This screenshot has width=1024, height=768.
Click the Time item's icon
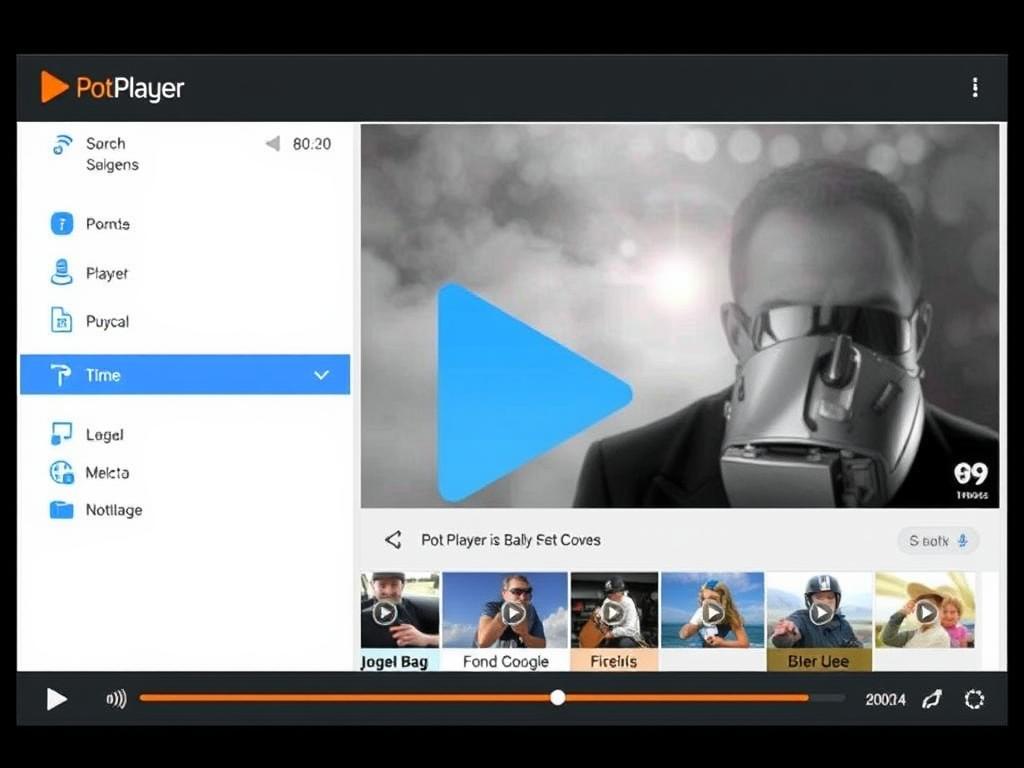[x=60, y=375]
